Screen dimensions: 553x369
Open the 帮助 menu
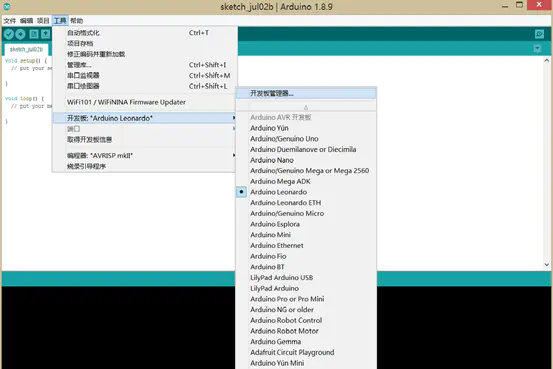tap(77, 21)
